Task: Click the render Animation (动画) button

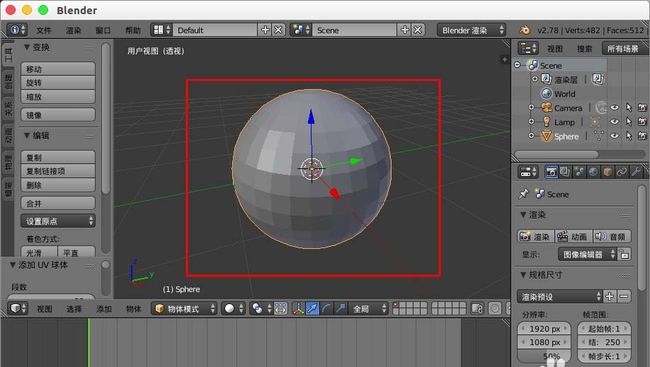Action: pyautogui.click(x=574, y=236)
